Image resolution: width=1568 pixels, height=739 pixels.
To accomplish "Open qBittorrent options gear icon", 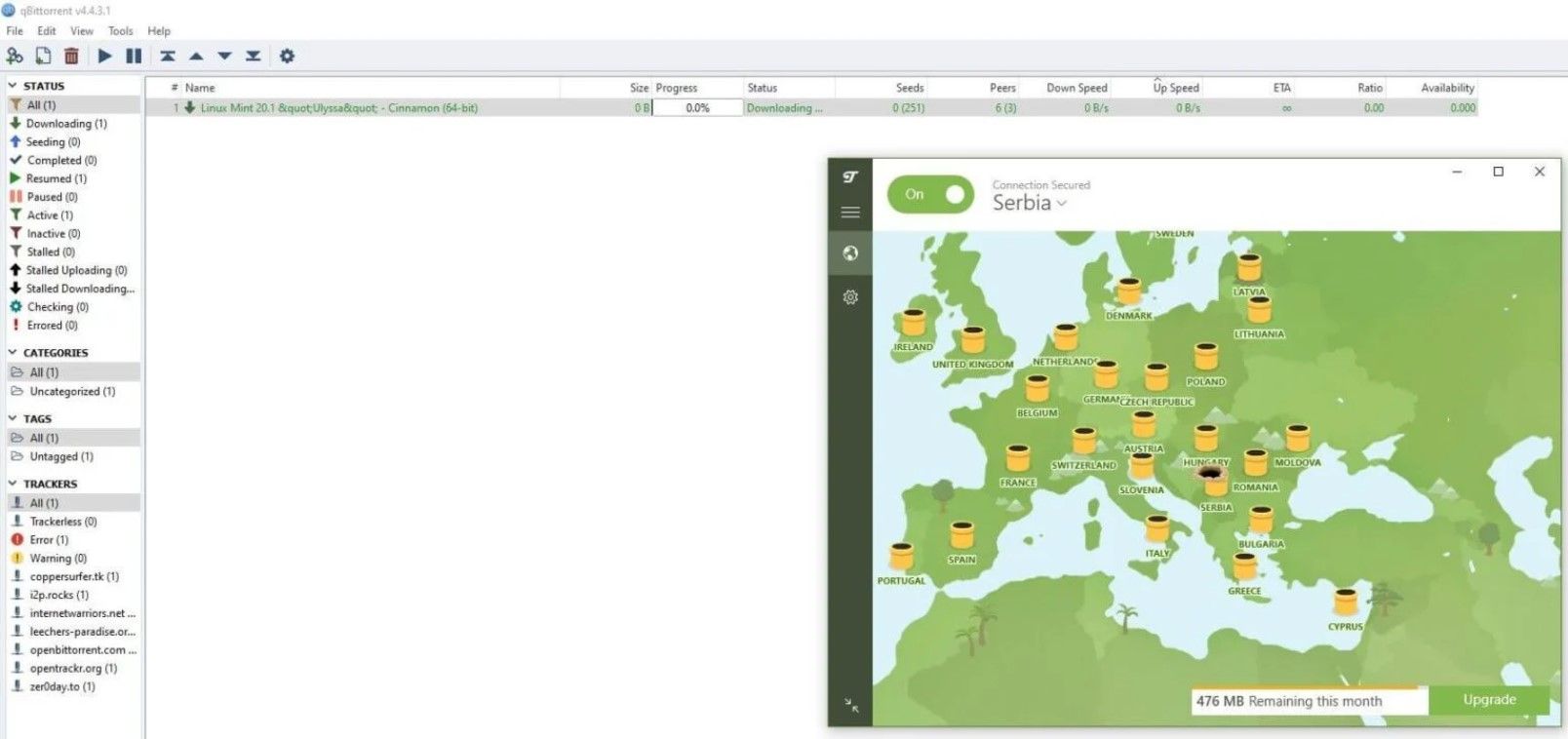I will tap(287, 56).
